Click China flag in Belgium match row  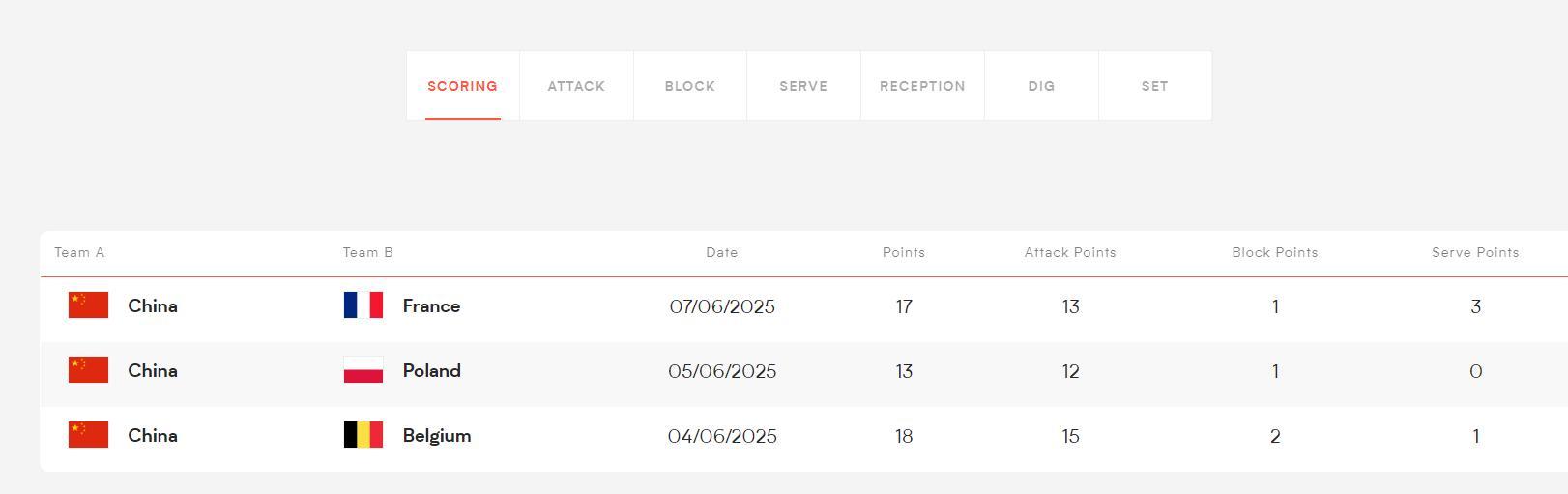tap(88, 435)
